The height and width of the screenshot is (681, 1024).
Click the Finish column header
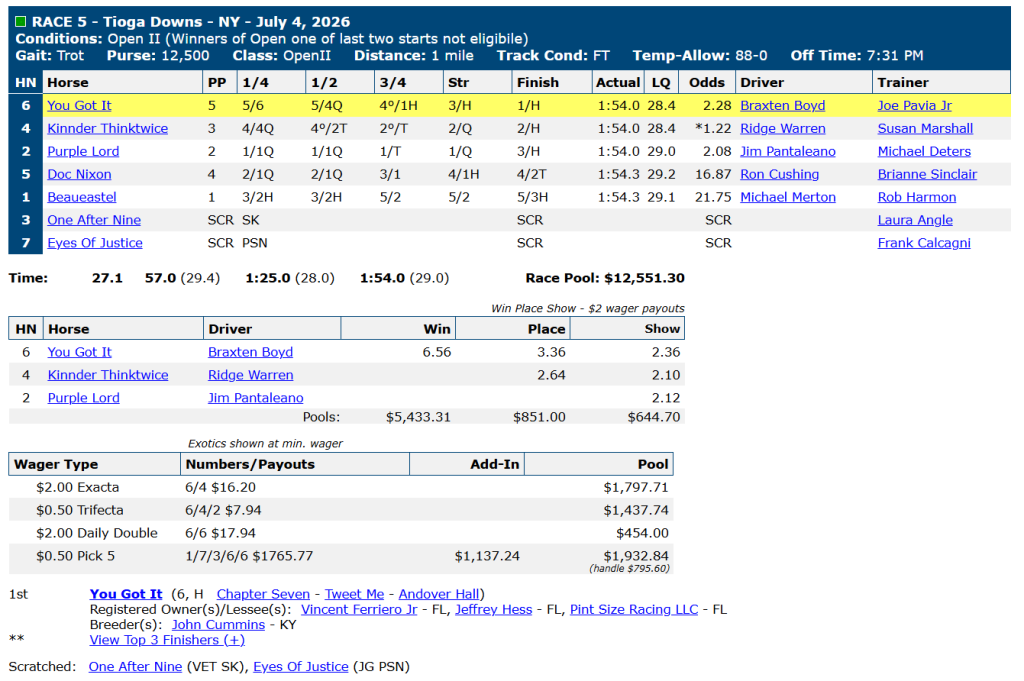click(x=551, y=82)
